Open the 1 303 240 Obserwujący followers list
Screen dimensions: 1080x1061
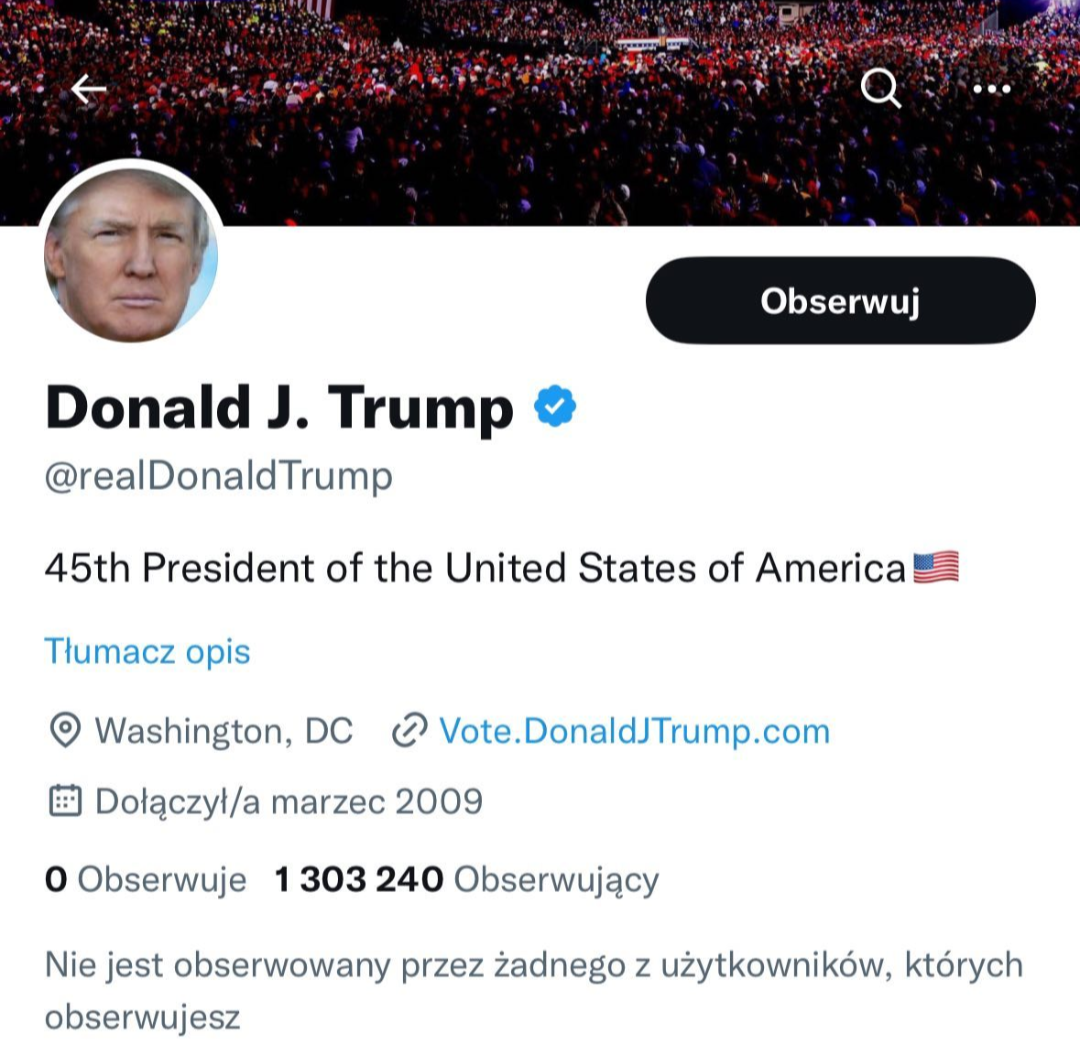point(466,880)
